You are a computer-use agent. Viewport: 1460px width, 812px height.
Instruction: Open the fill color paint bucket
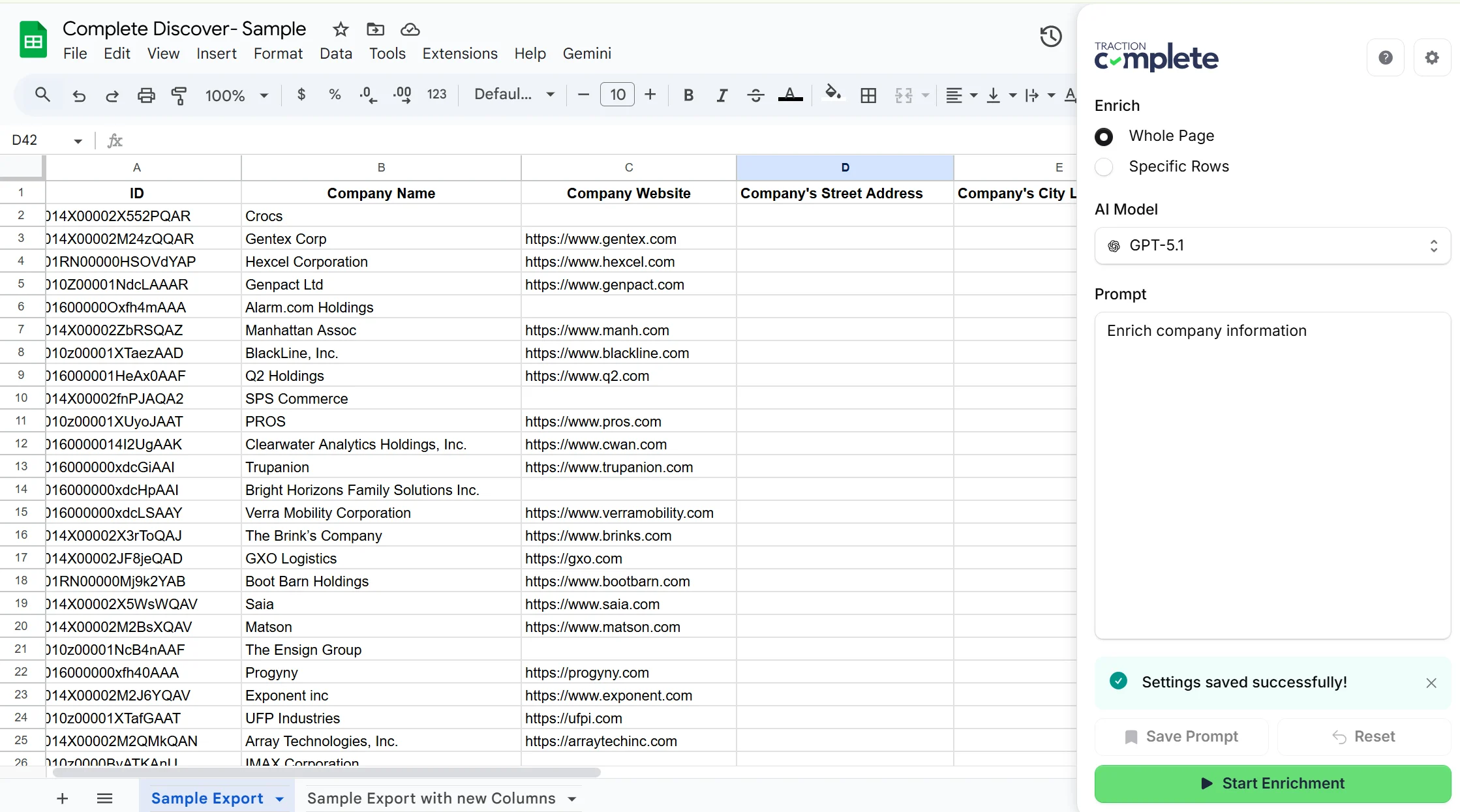click(x=832, y=93)
